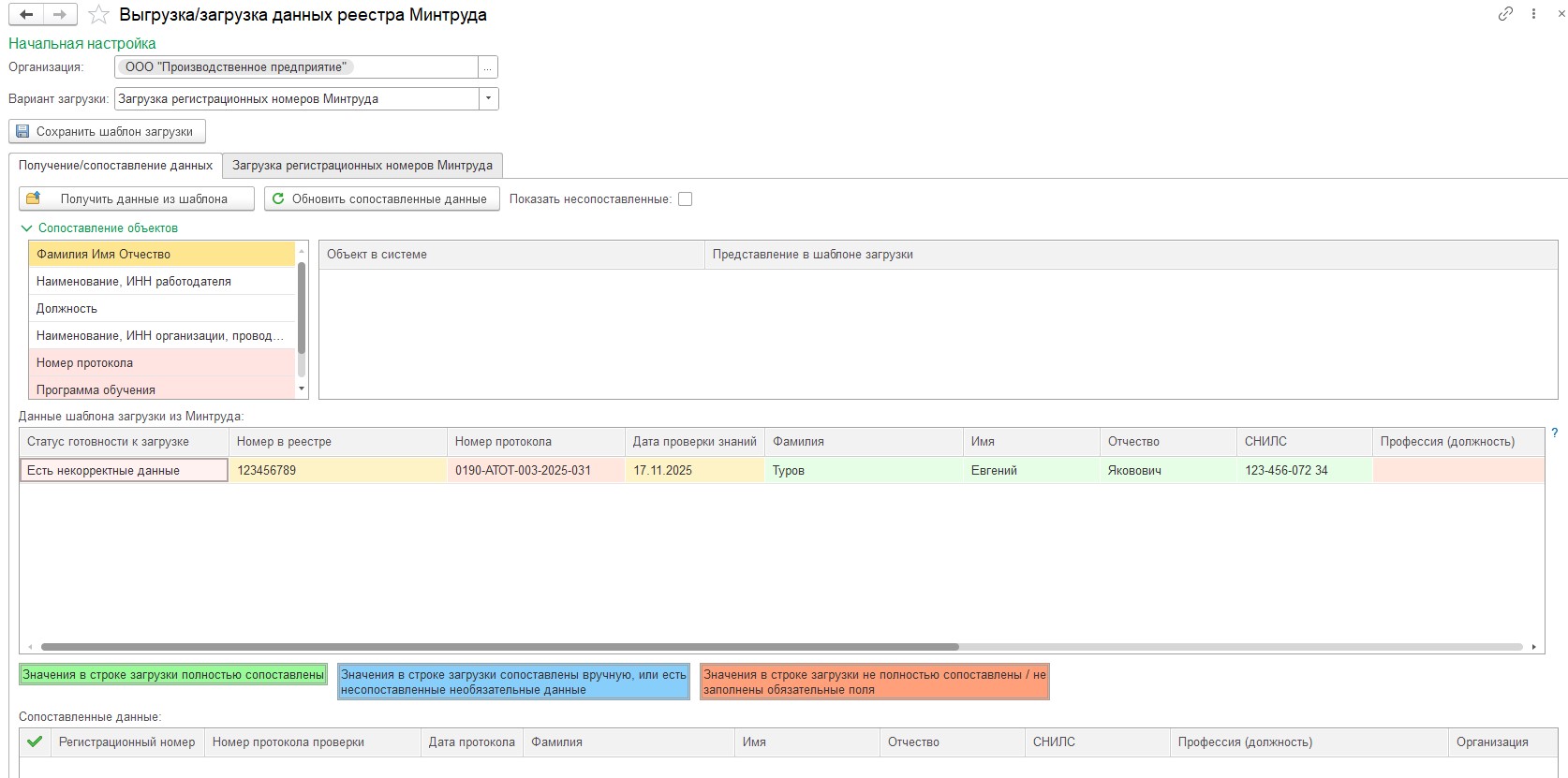Click the green checkmark column header

pos(36,742)
